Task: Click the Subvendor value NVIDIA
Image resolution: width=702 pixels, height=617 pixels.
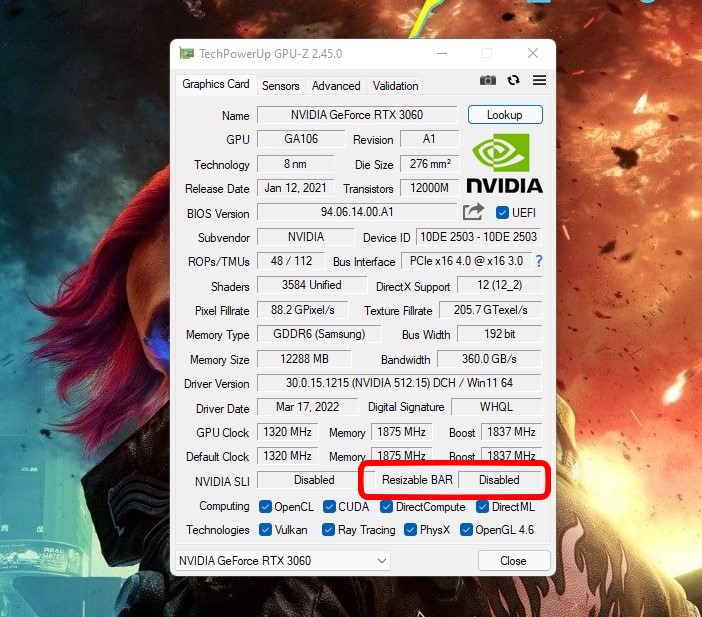Action: (306, 237)
